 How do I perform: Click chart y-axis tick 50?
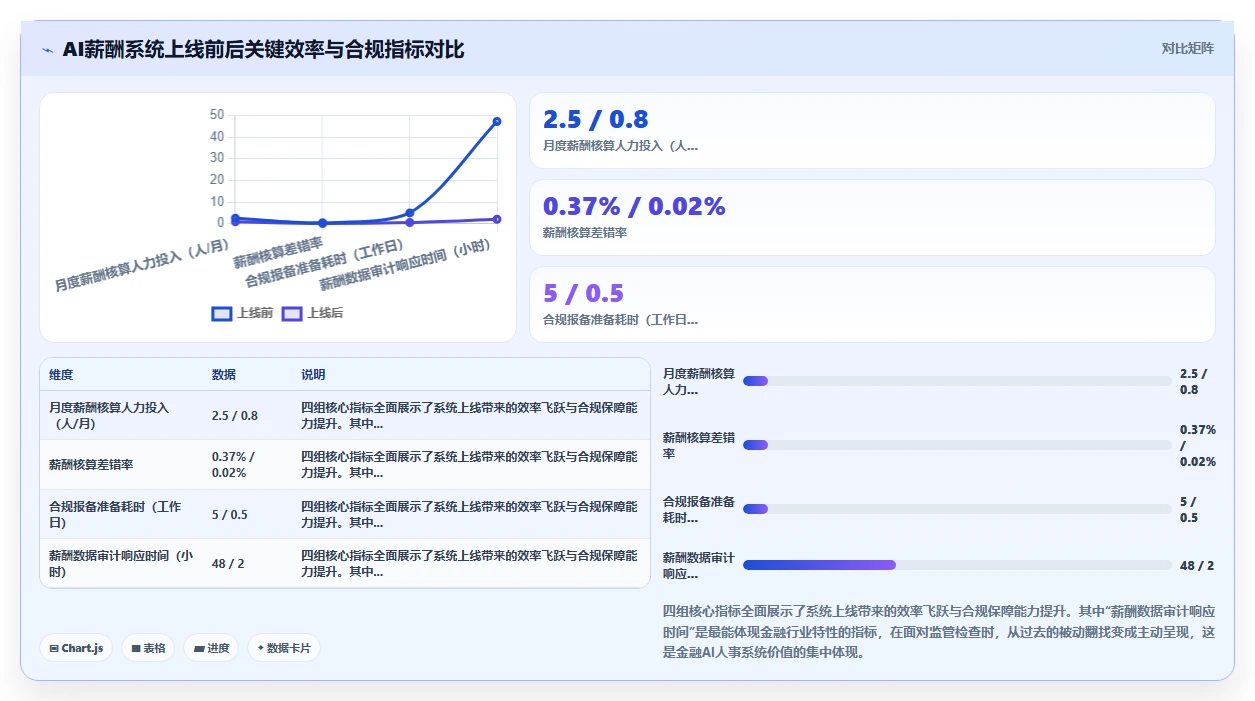click(x=217, y=115)
